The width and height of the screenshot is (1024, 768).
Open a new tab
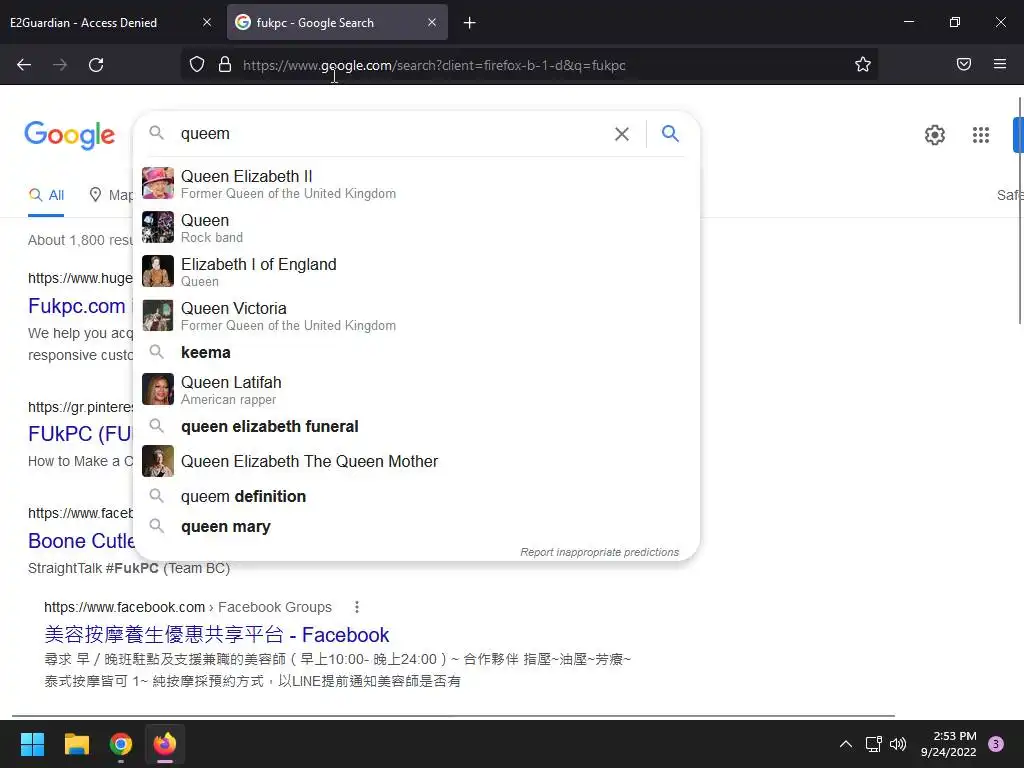tap(470, 23)
